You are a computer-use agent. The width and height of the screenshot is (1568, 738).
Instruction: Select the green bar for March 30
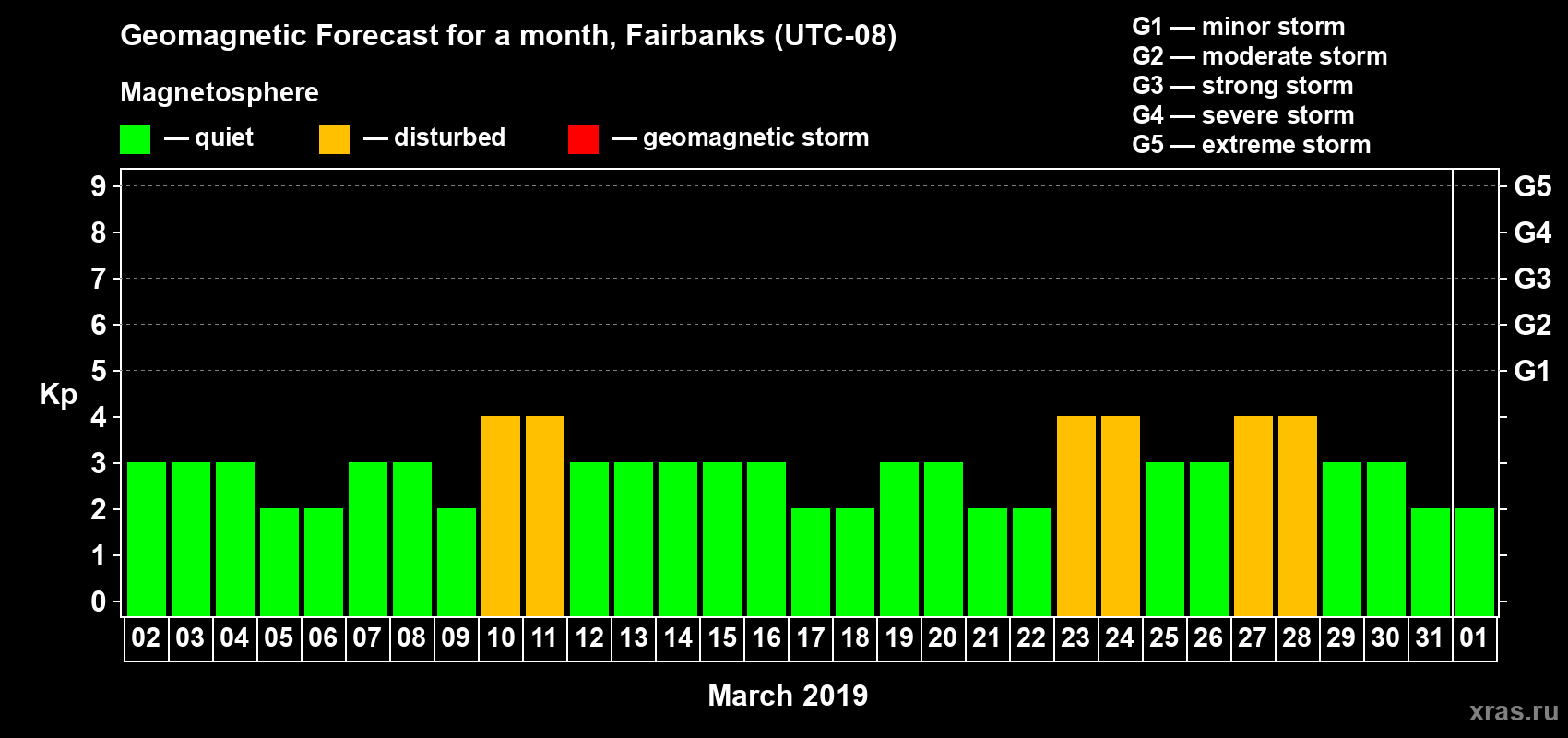coord(1386,539)
